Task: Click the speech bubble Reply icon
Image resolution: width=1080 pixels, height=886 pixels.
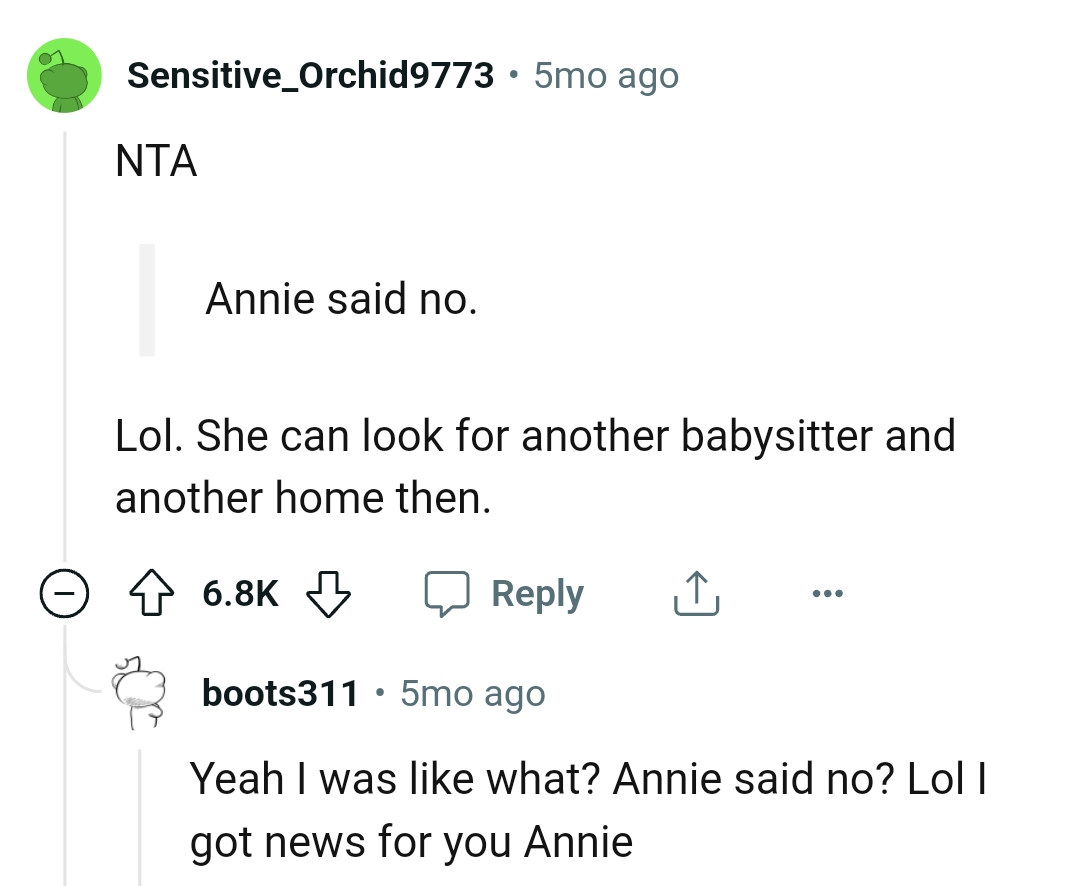Action: coord(448,592)
